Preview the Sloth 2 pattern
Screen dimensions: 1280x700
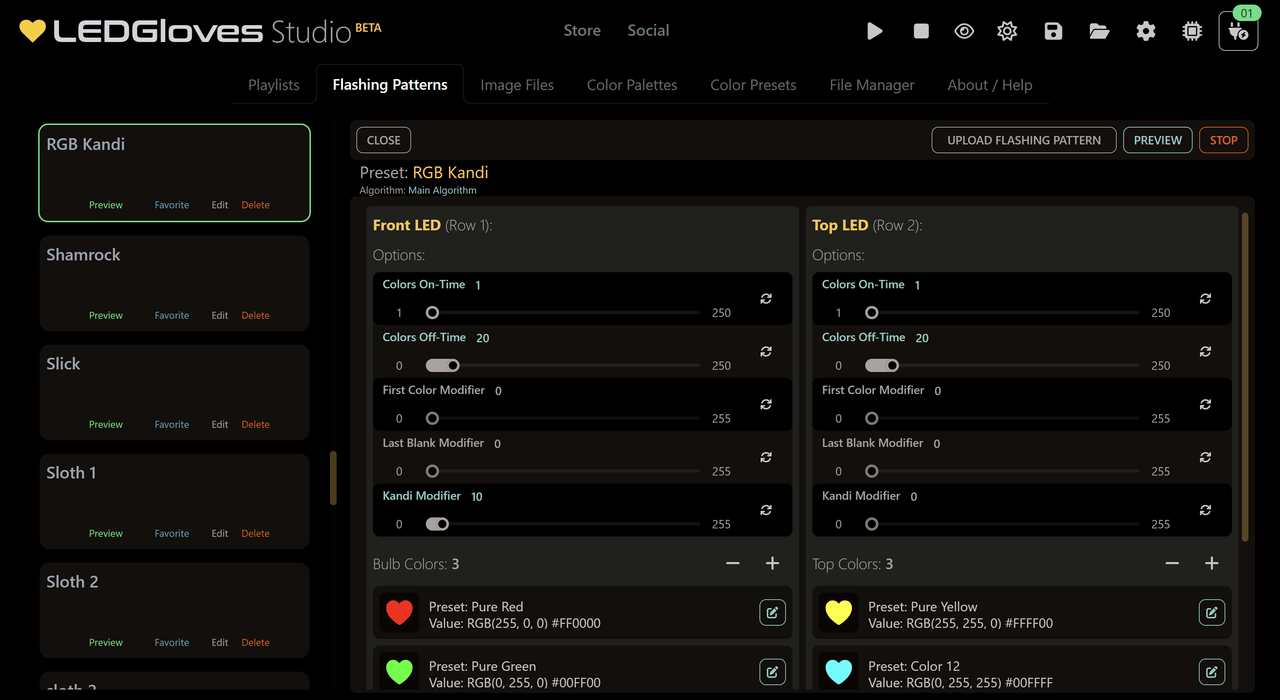[x=106, y=642]
